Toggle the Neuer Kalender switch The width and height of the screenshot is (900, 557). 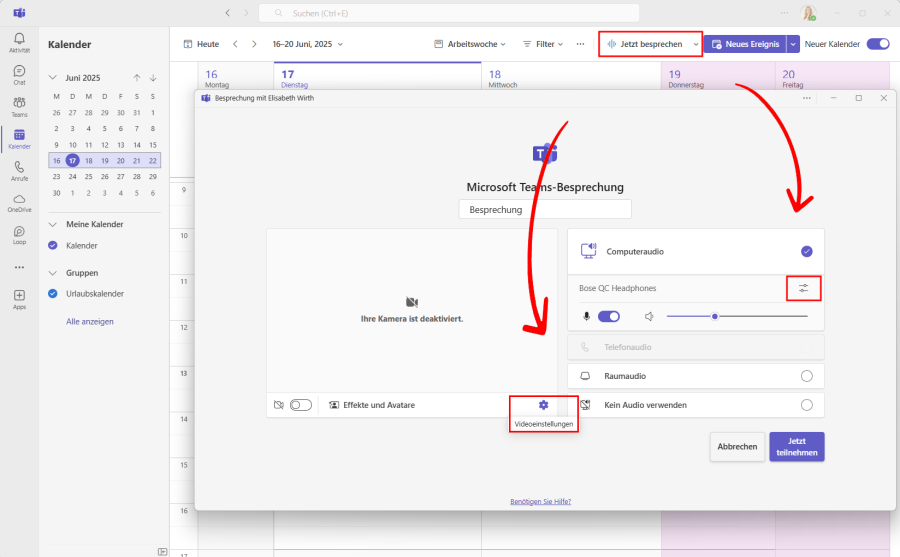coord(878,44)
